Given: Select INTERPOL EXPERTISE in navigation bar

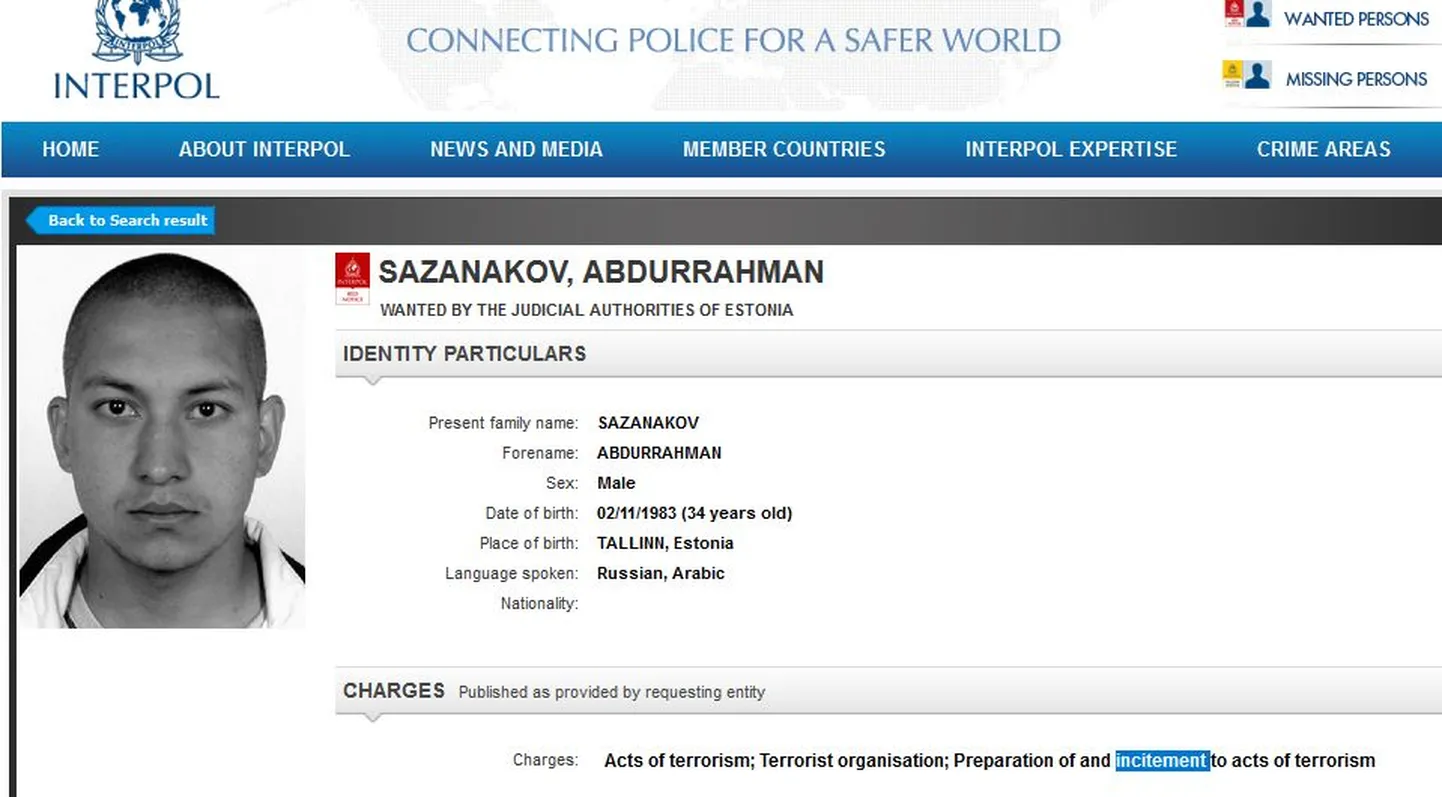Looking at the screenshot, I should tap(1071, 149).
